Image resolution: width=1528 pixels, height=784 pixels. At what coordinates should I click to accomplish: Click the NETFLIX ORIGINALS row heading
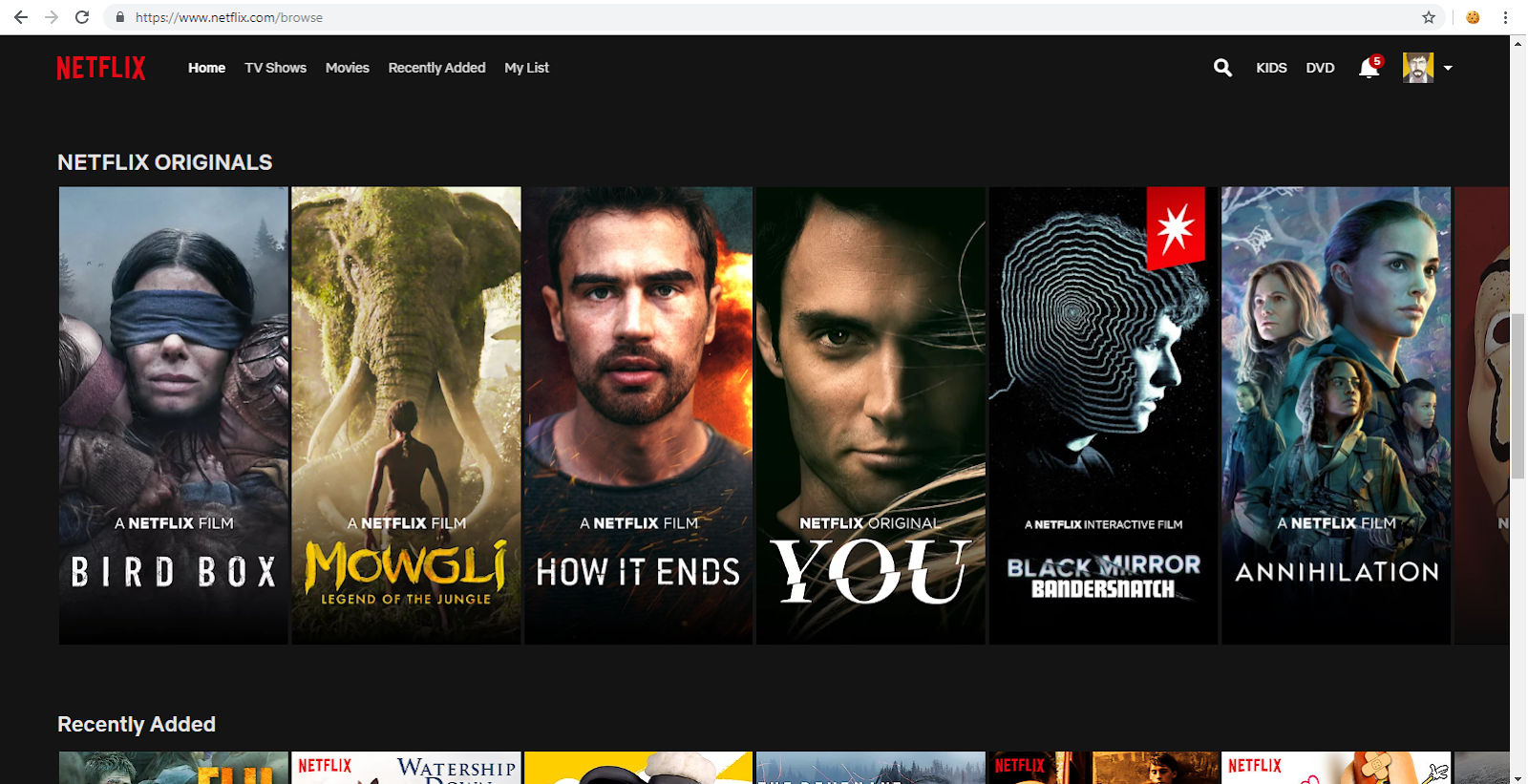tap(165, 162)
